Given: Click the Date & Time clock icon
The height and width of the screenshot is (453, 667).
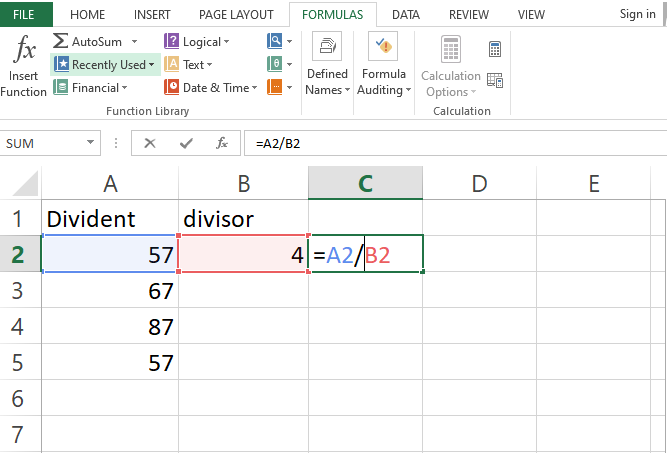Looking at the screenshot, I should coord(171,87).
